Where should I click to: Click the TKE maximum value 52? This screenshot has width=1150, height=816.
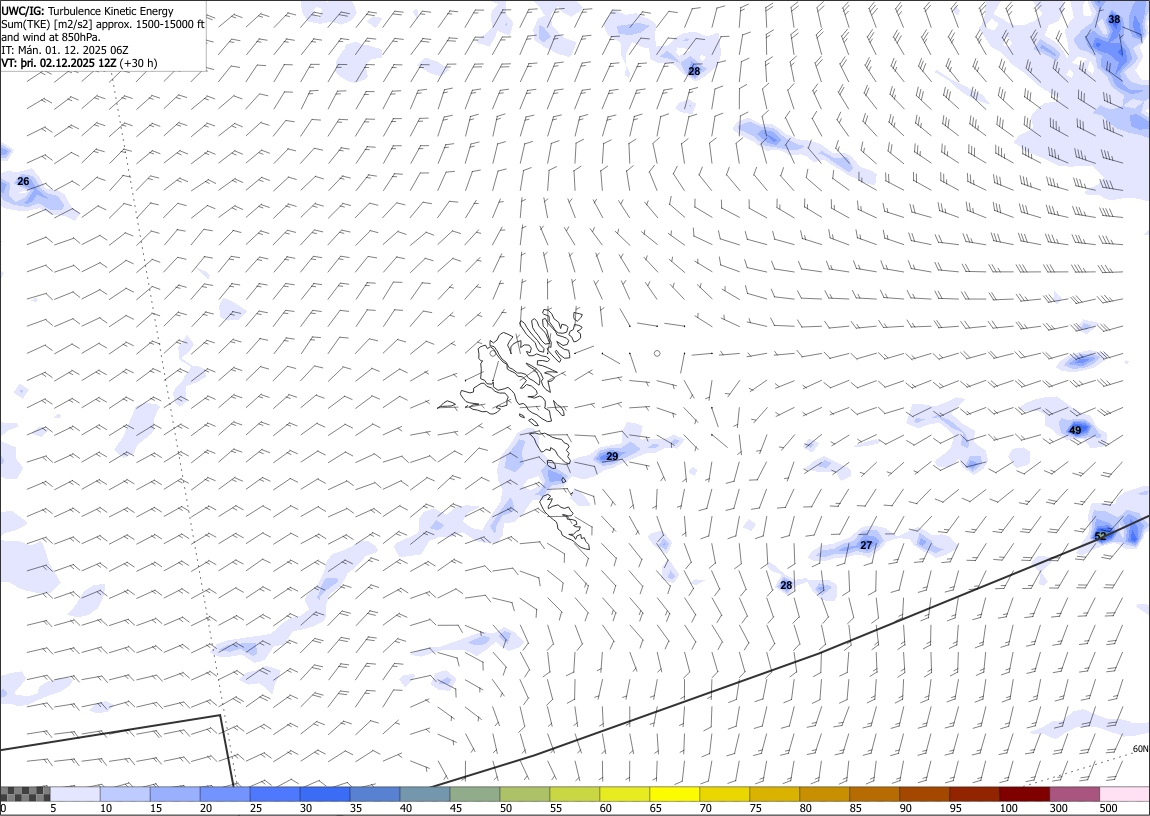pyautogui.click(x=1100, y=536)
